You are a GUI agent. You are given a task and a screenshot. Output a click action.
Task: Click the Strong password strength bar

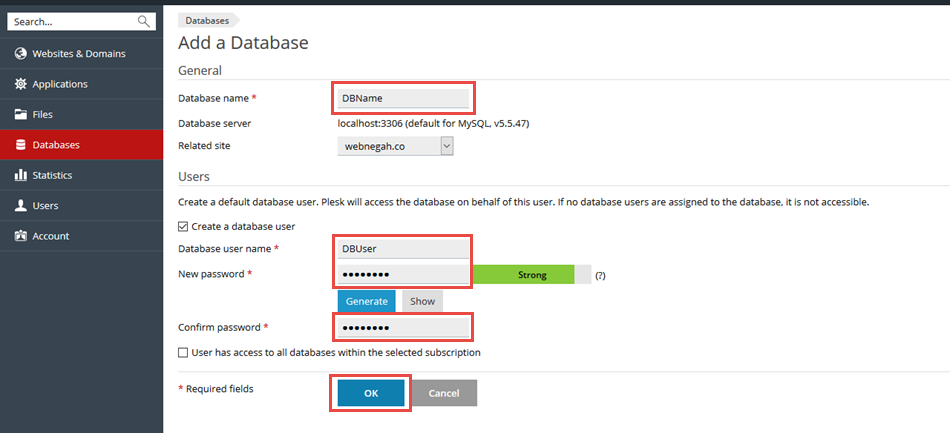tap(531, 274)
